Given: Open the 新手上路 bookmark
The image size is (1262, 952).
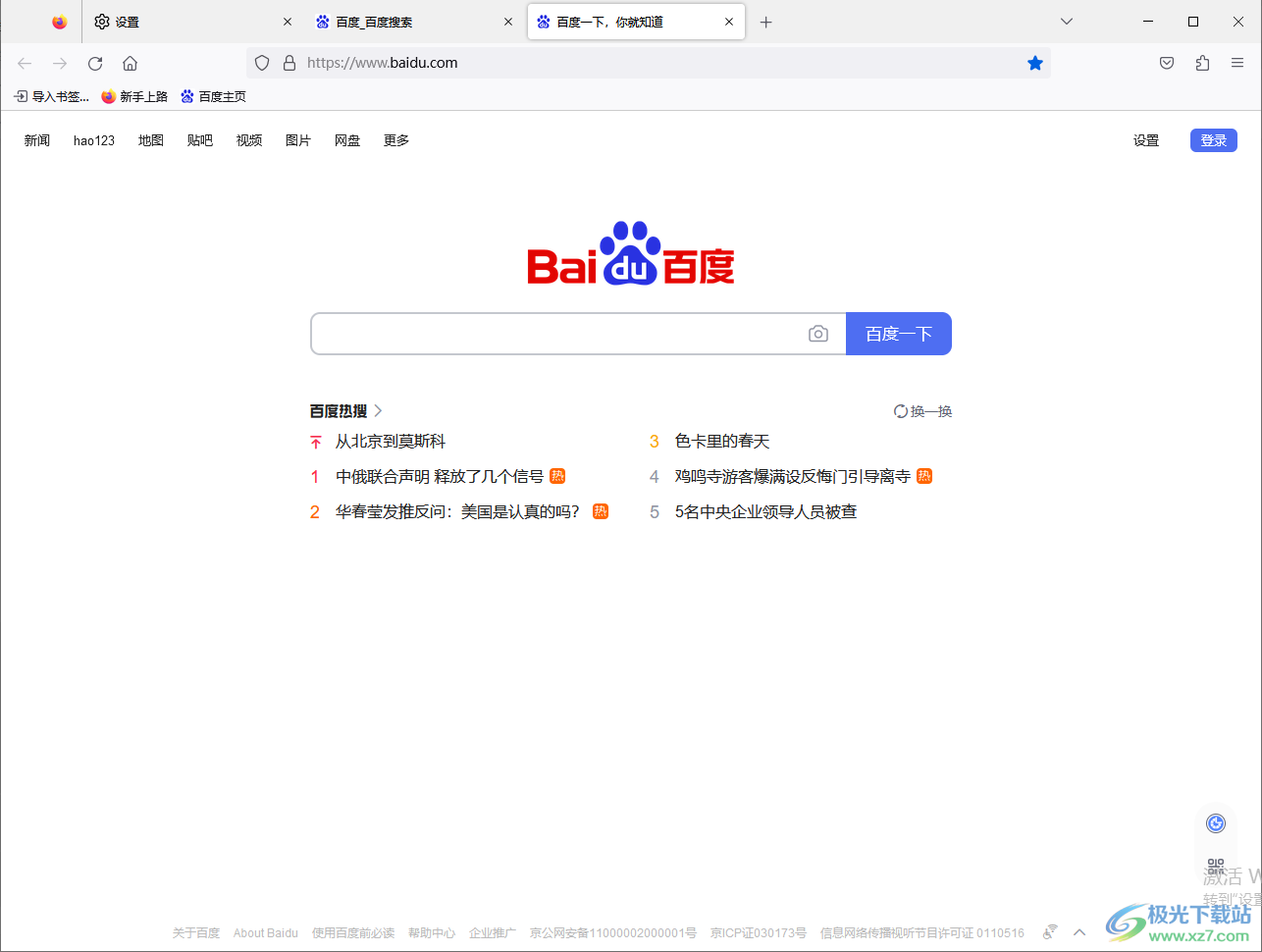Looking at the screenshot, I should point(134,96).
